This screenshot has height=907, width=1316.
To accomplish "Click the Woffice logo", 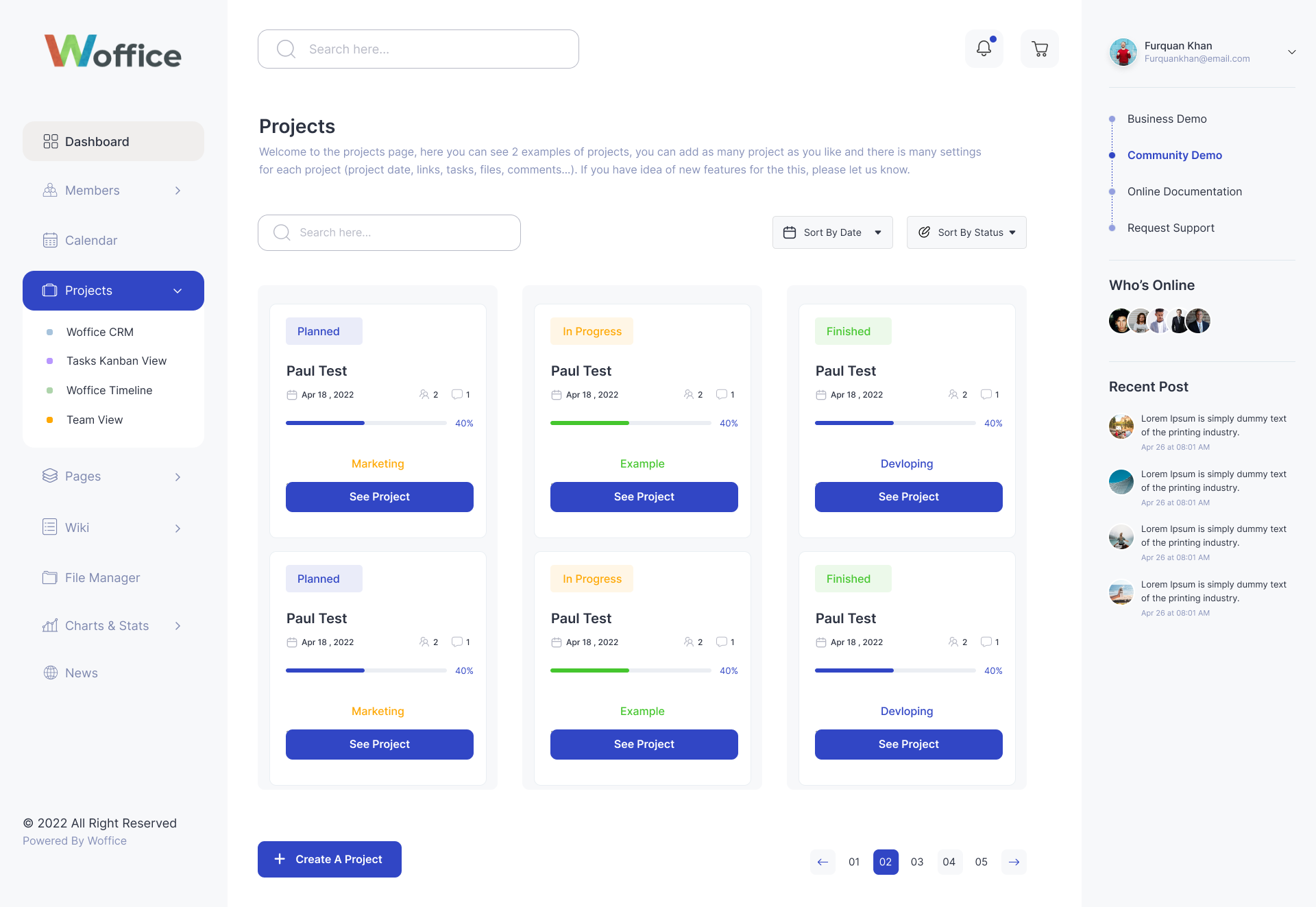I will pos(113,51).
